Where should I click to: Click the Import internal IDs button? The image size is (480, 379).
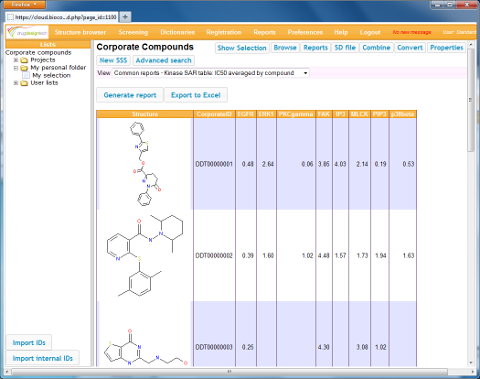click(43, 358)
